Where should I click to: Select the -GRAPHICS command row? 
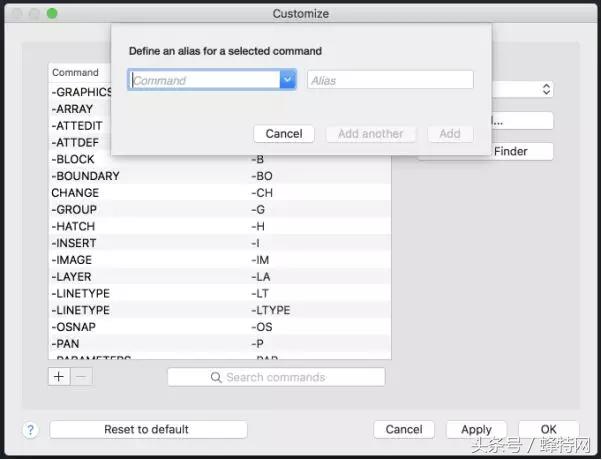[81, 92]
